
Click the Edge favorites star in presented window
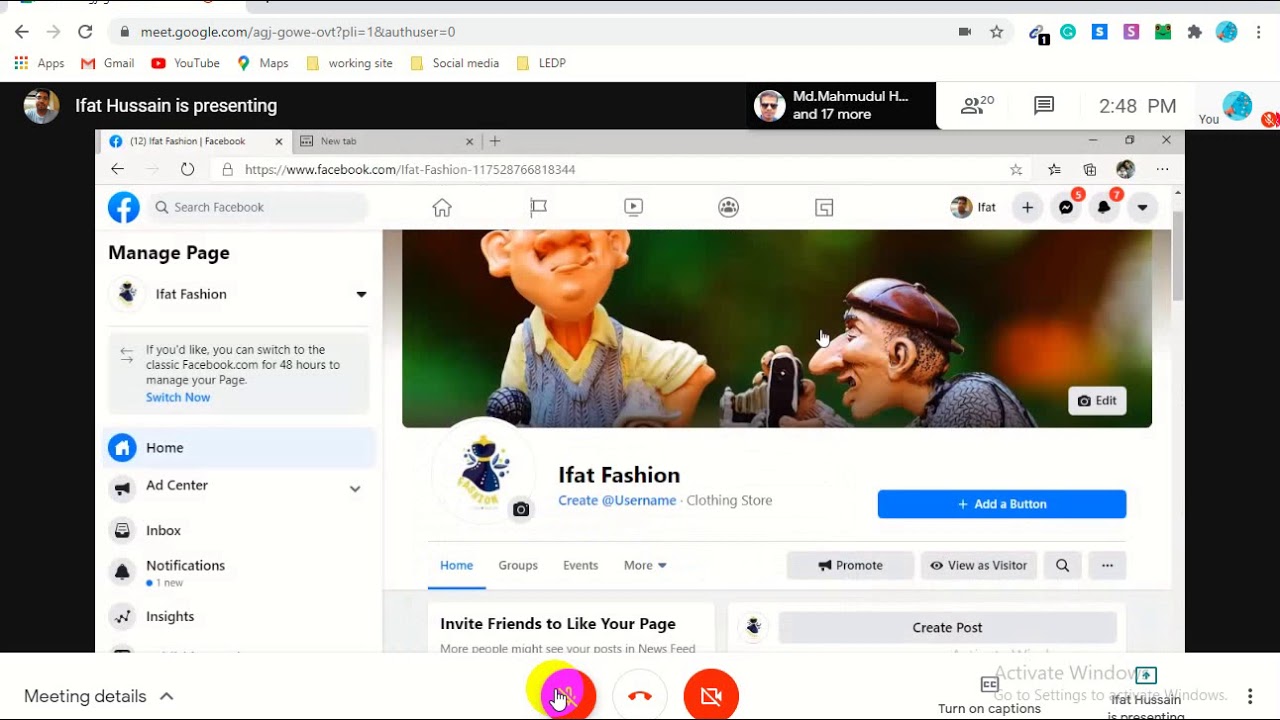(1016, 169)
